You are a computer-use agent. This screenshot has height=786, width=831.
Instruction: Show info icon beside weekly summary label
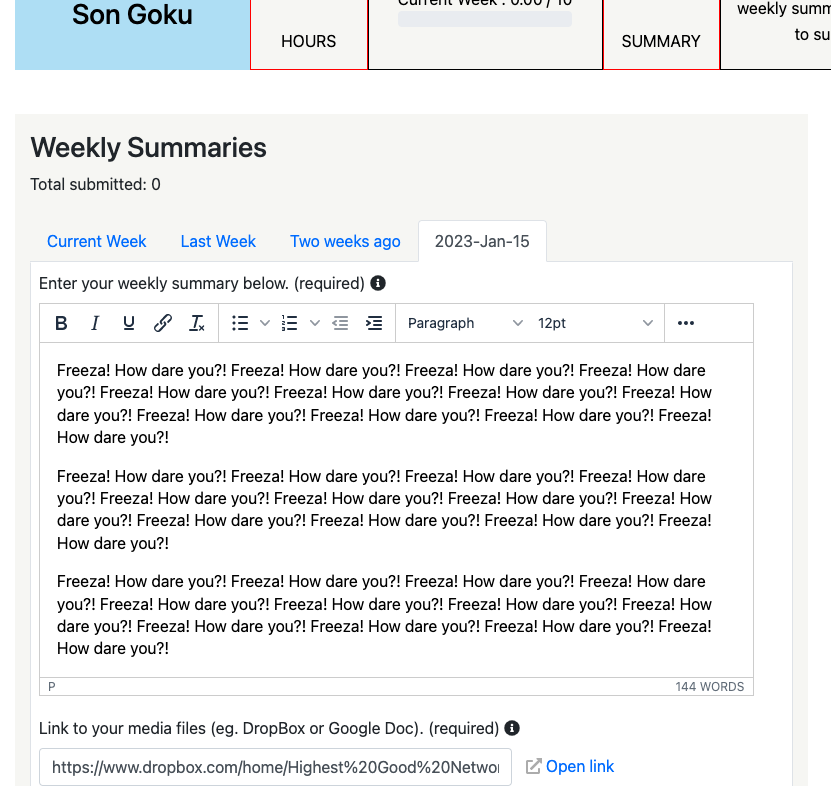(x=378, y=284)
